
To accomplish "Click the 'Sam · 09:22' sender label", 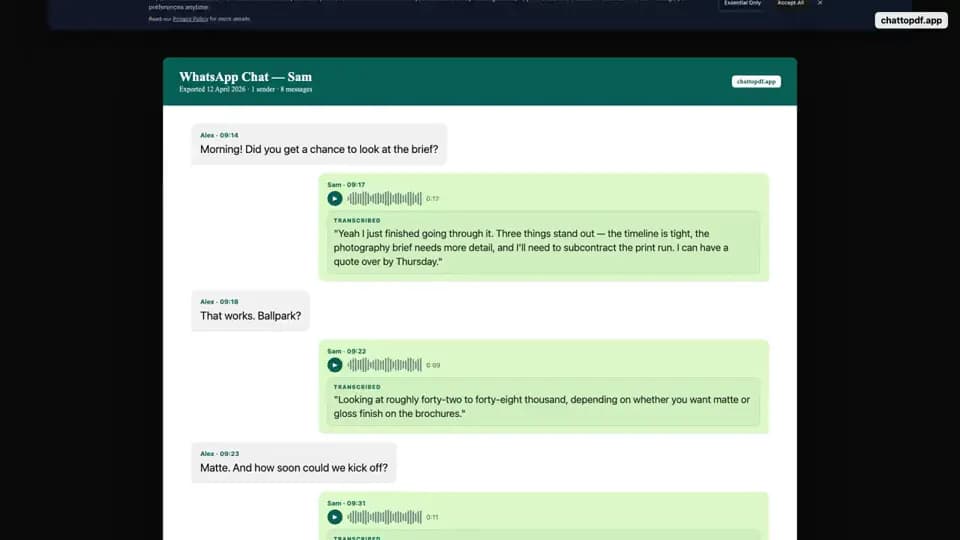I will click(347, 351).
